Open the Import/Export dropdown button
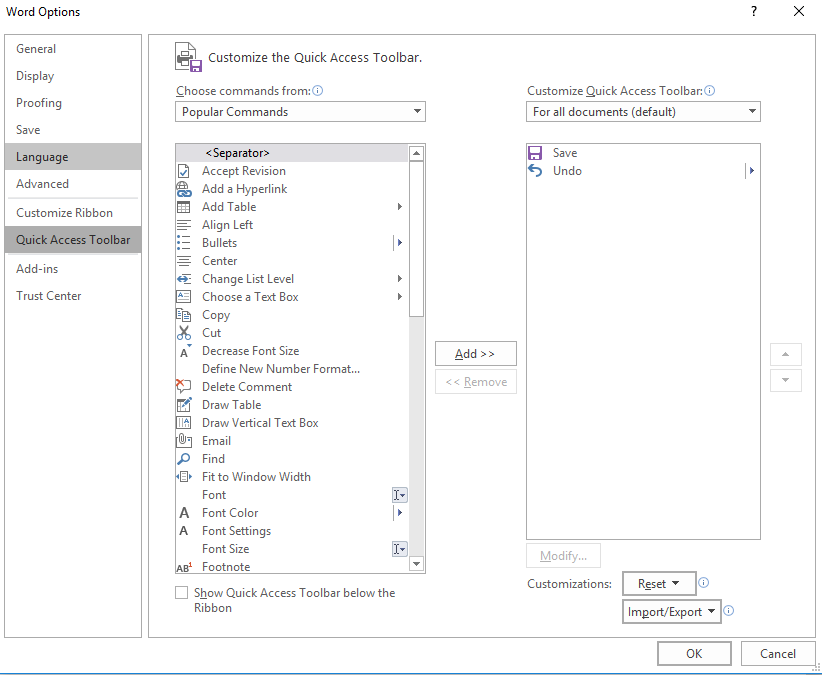The height and width of the screenshot is (675, 822). tap(672, 612)
